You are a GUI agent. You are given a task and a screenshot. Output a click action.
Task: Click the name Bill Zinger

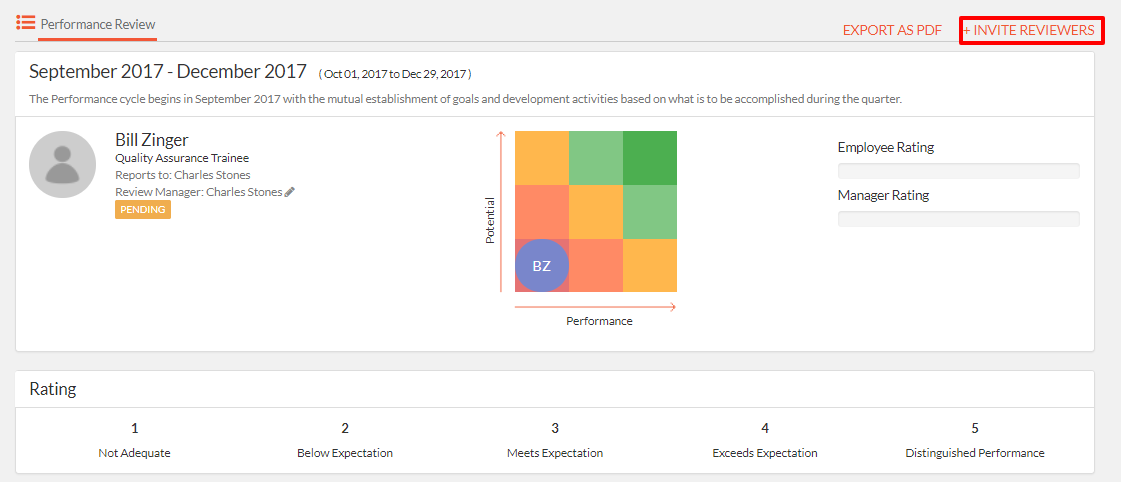152,139
